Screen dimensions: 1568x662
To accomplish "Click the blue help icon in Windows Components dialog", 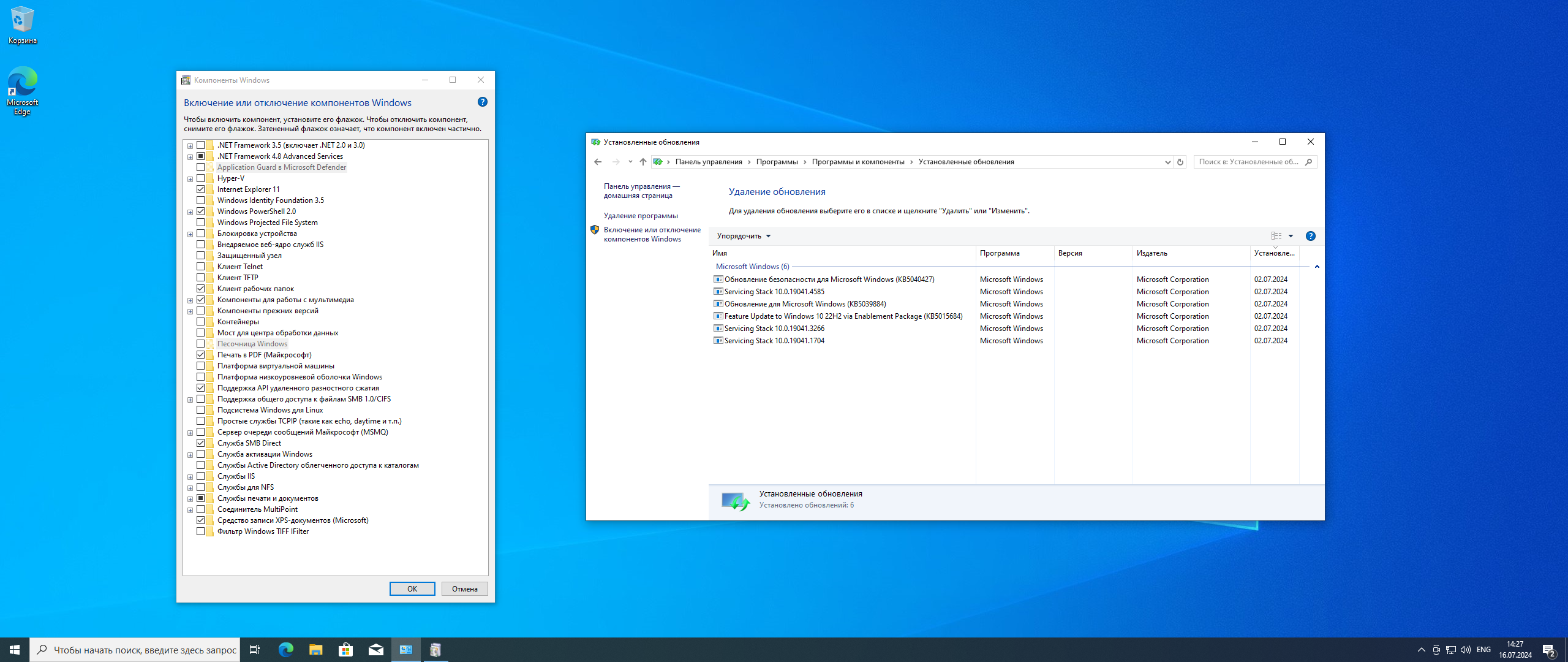I will 482,102.
